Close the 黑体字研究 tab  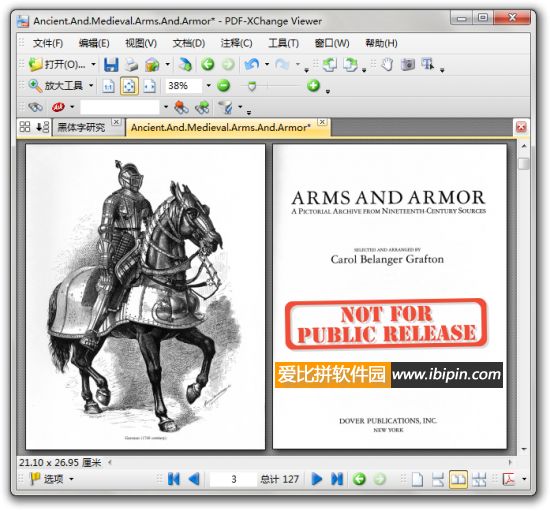click(116, 122)
